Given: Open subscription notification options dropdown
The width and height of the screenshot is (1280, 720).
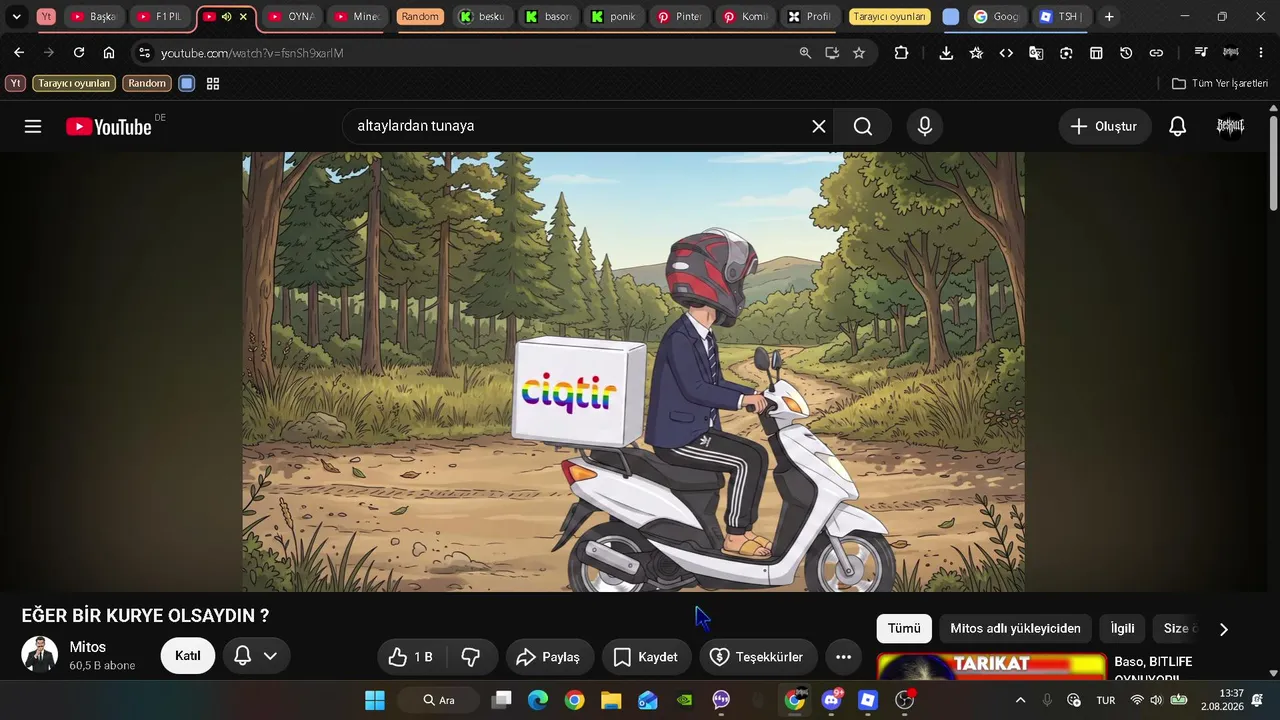Looking at the screenshot, I should click(255, 656).
